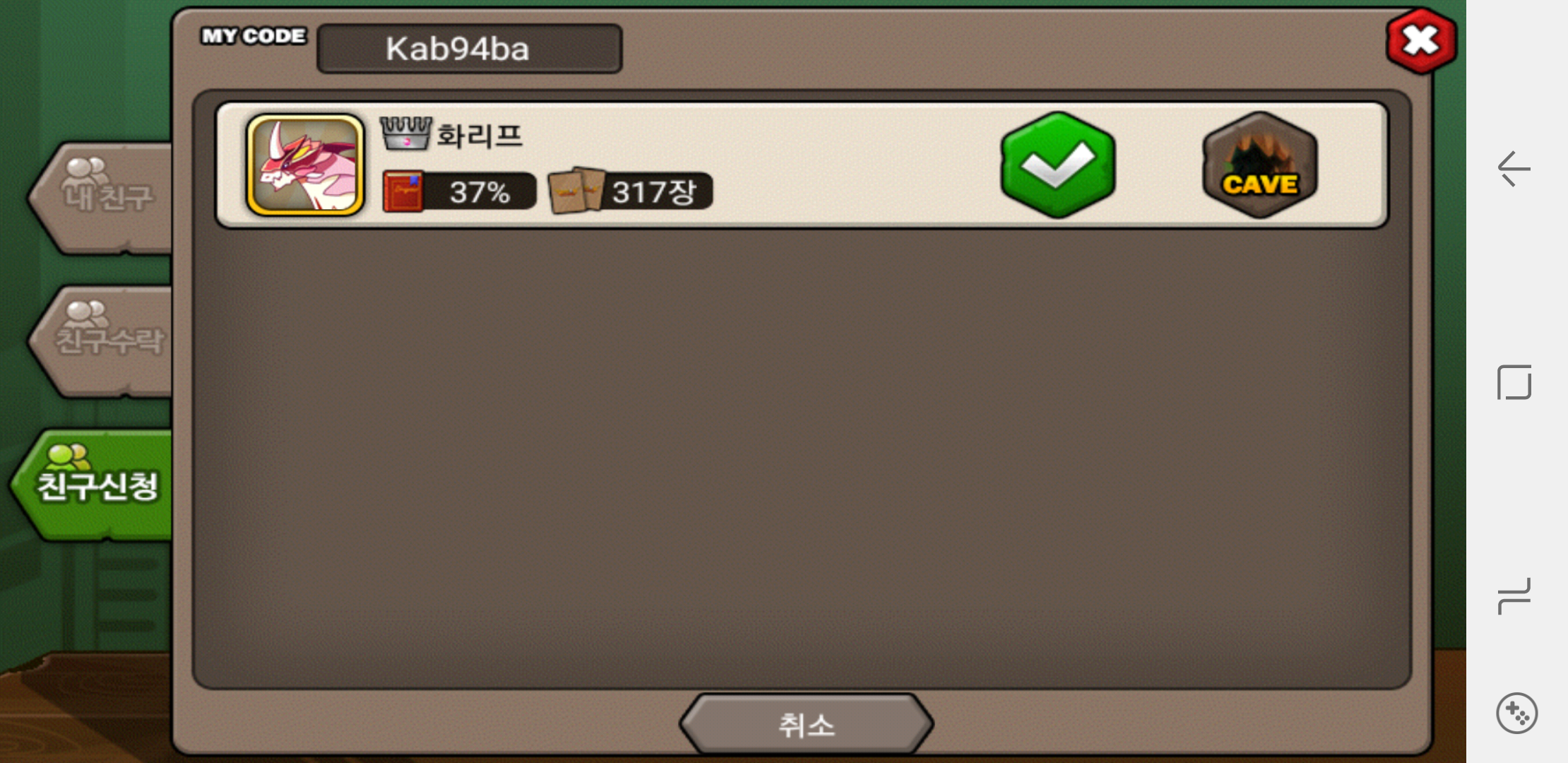
Task: Visit the friend's CAVE
Action: point(1260,165)
